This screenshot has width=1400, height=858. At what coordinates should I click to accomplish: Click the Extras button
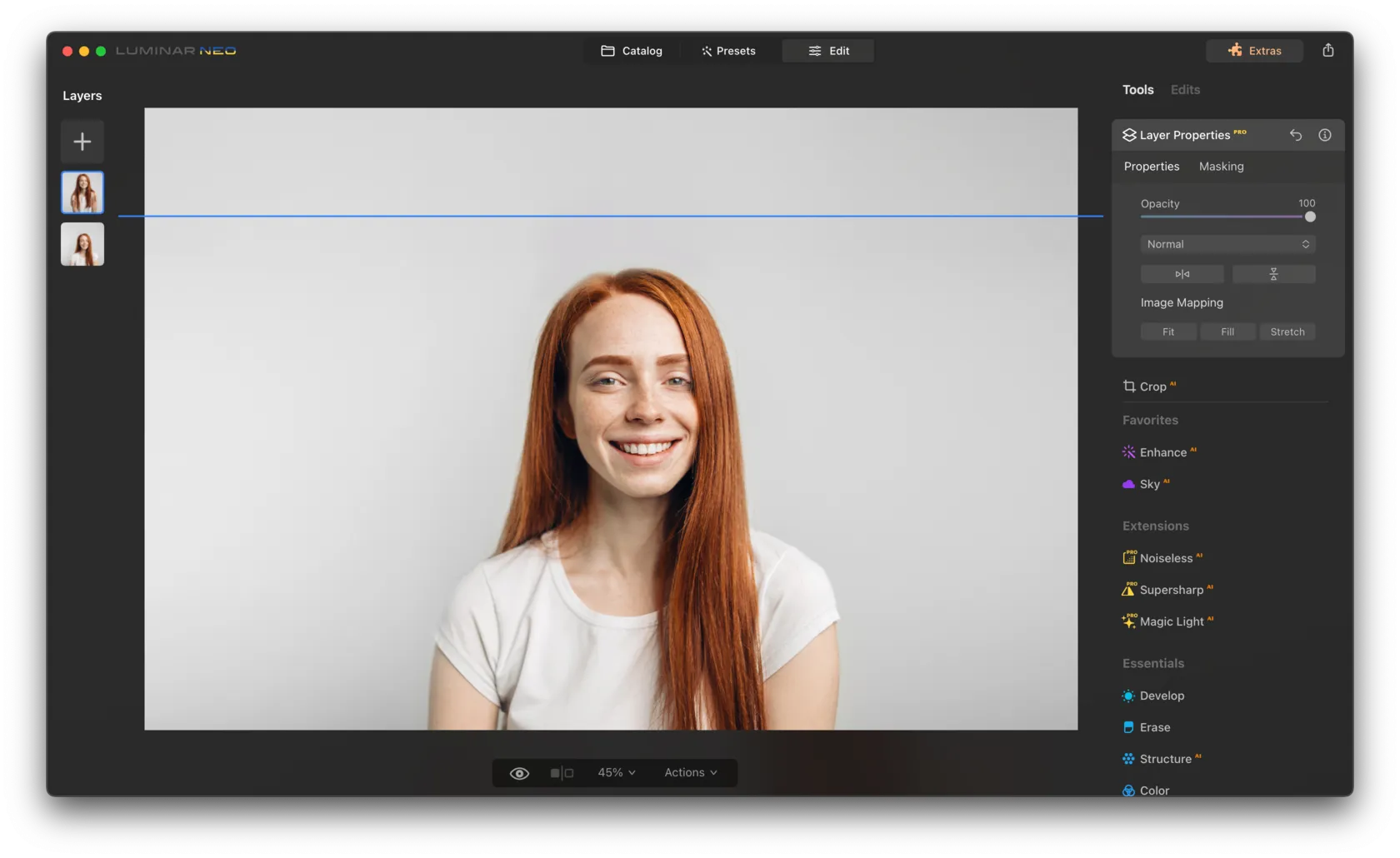tap(1254, 51)
